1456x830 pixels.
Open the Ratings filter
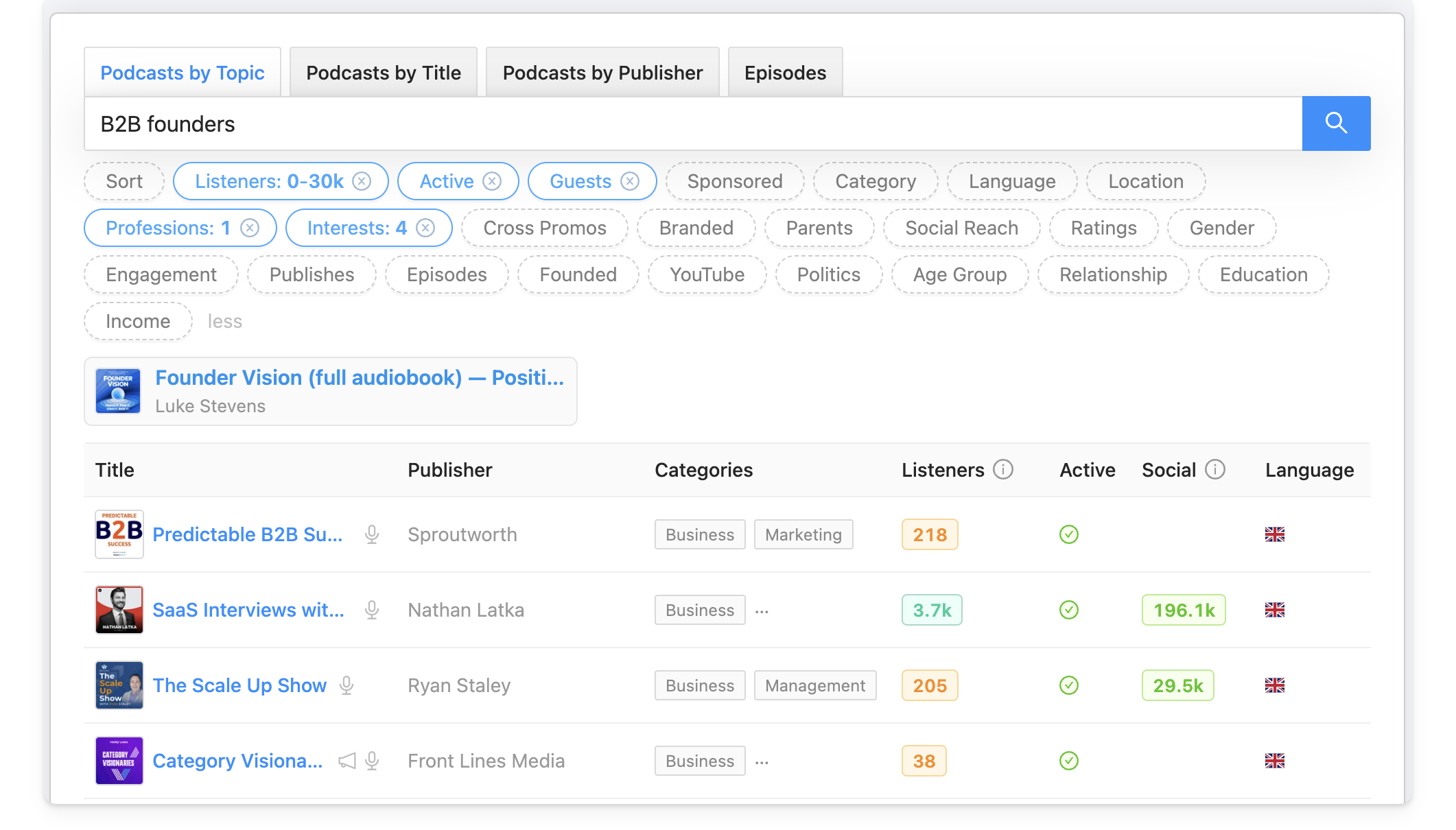(x=1104, y=228)
